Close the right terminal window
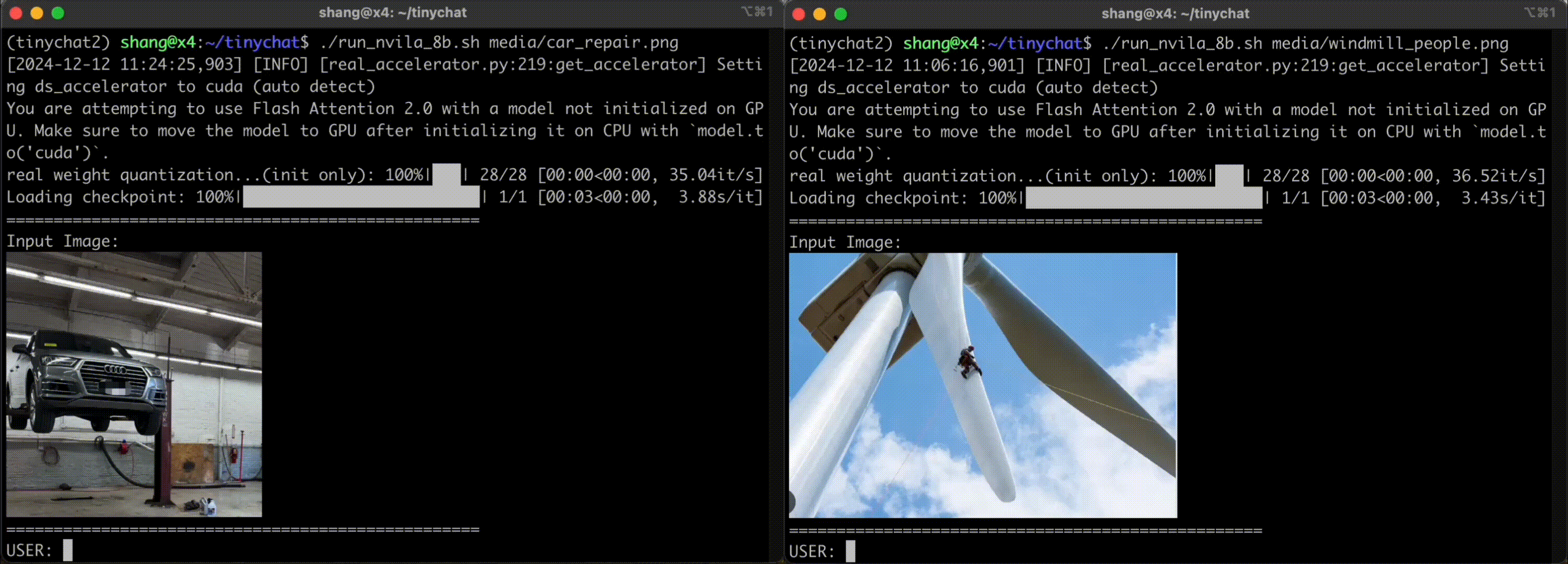Viewport: 1568px width, 564px height. (x=799, y=14)
